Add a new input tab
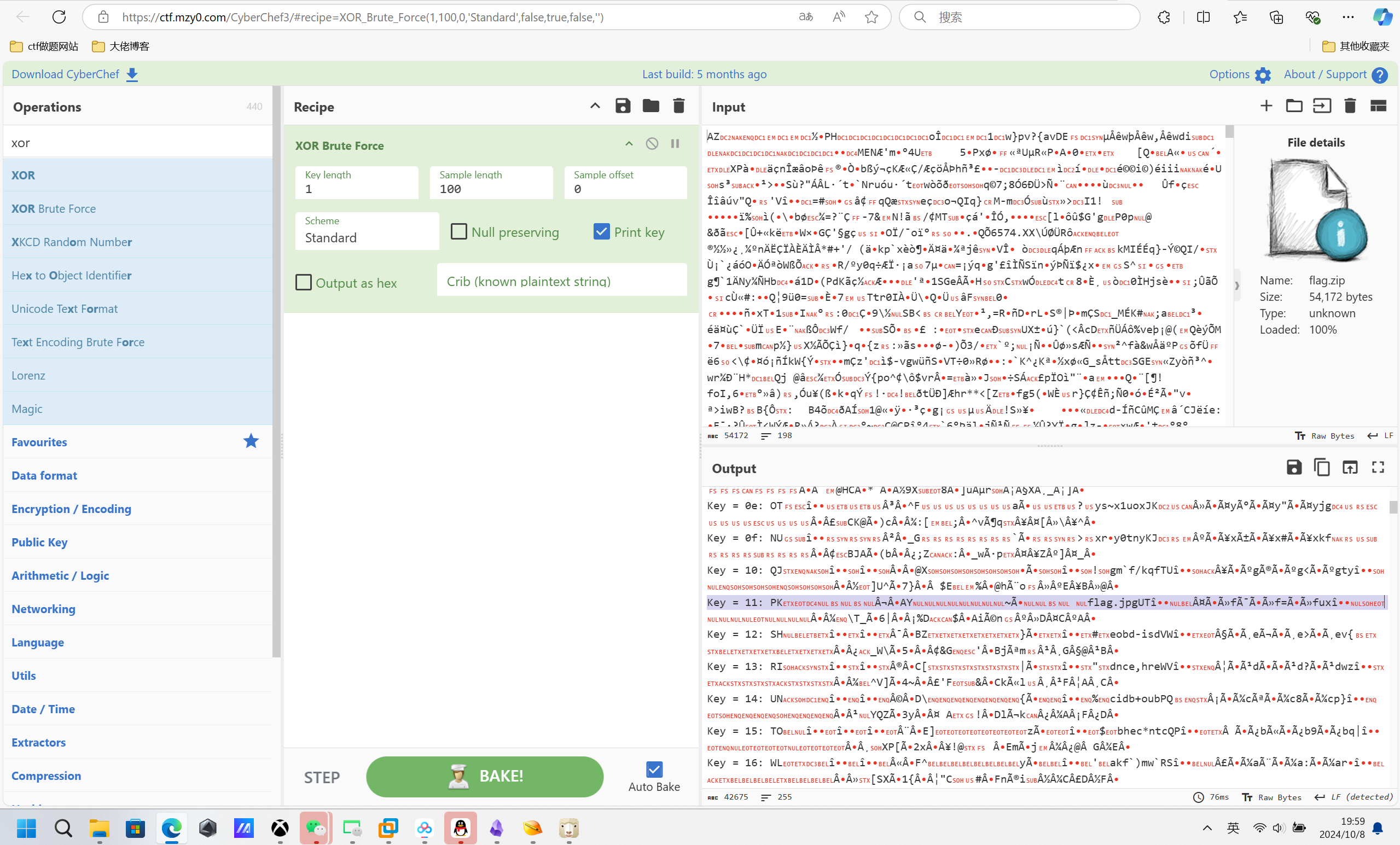The width and height of the screenshot is (1400, 845). tap(1266, 106)
